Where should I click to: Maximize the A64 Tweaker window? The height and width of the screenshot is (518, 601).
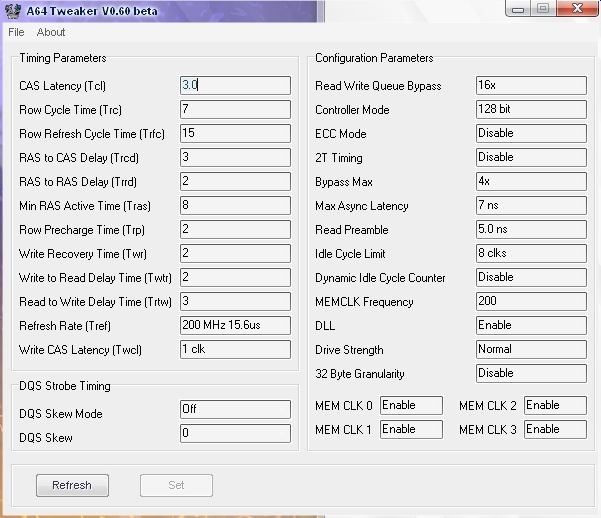click(x=543, y=8)
